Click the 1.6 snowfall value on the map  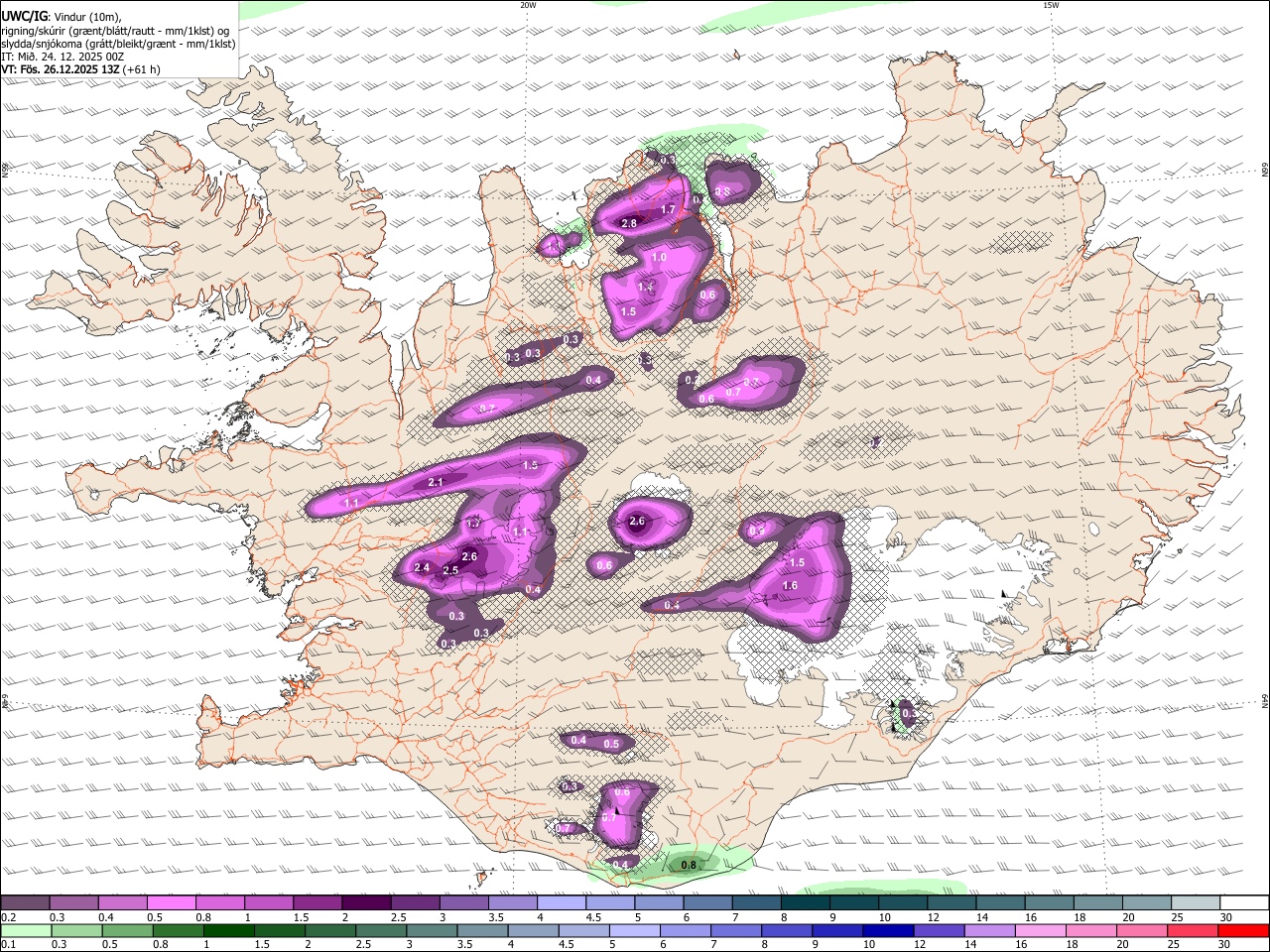coord(791,586)
